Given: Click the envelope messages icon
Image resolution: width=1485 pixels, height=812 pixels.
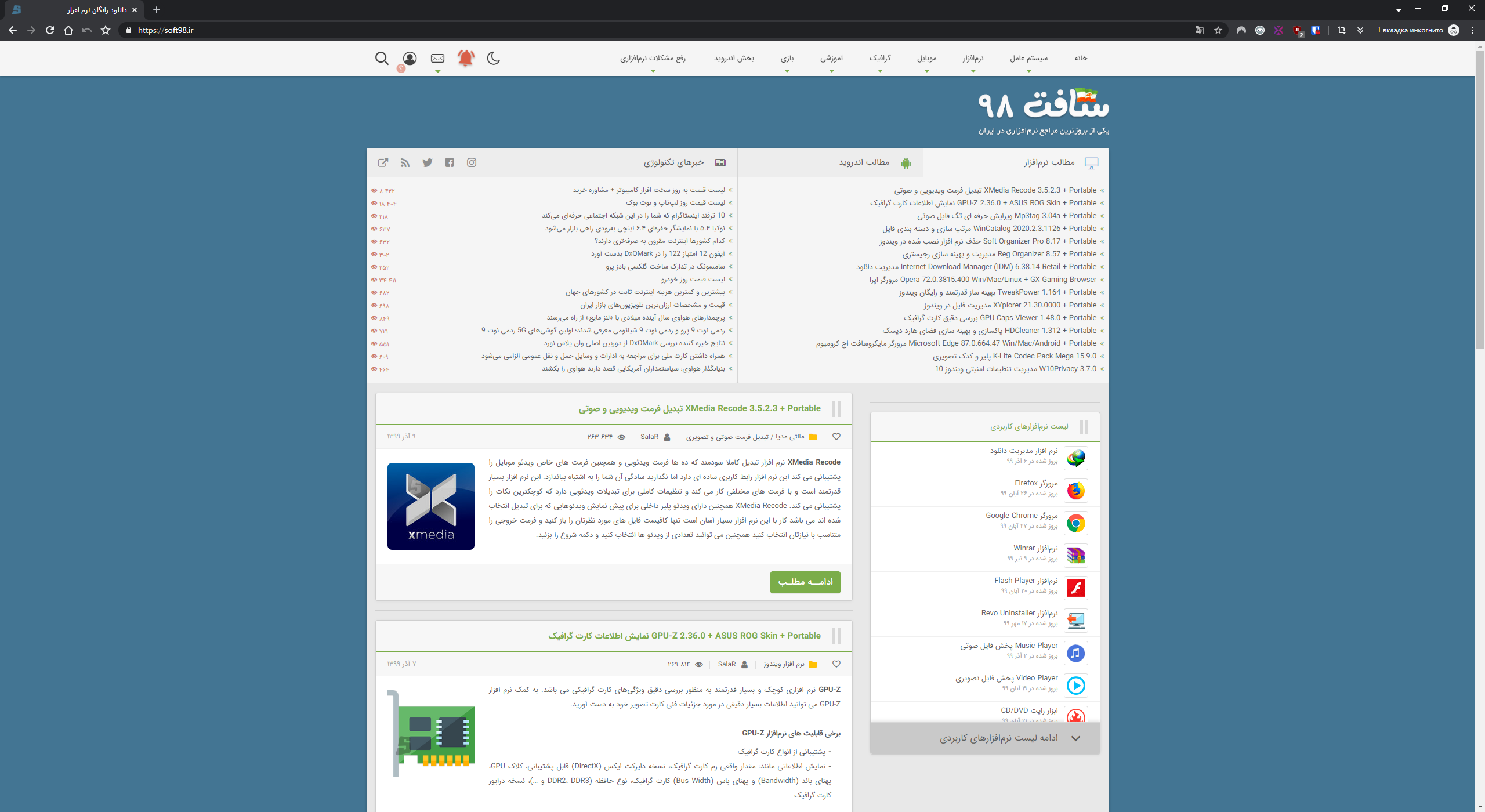Looking at the screenshot, I should coord(437,58).
